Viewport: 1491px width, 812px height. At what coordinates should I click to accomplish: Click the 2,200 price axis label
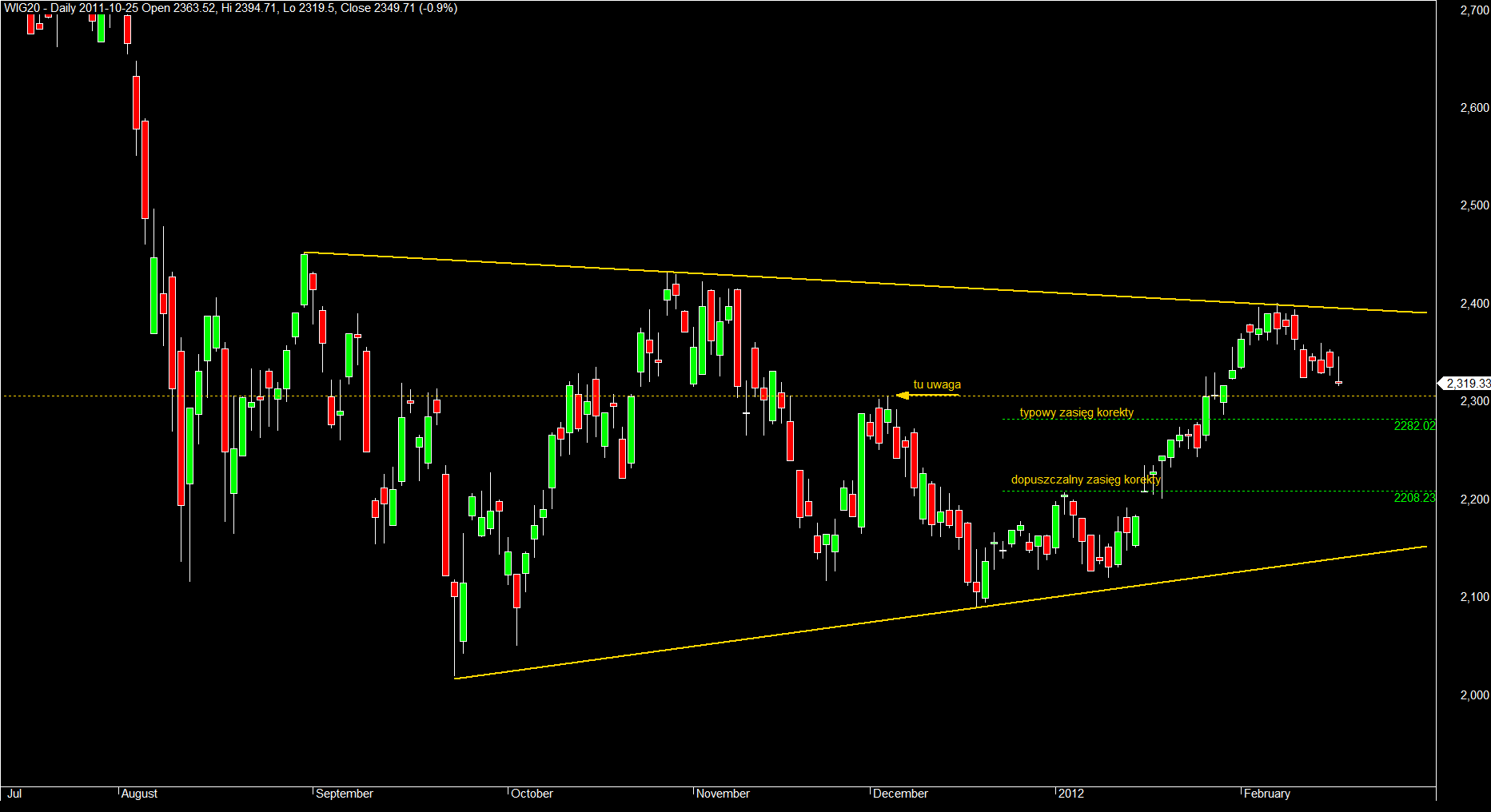coord(1474,500)
